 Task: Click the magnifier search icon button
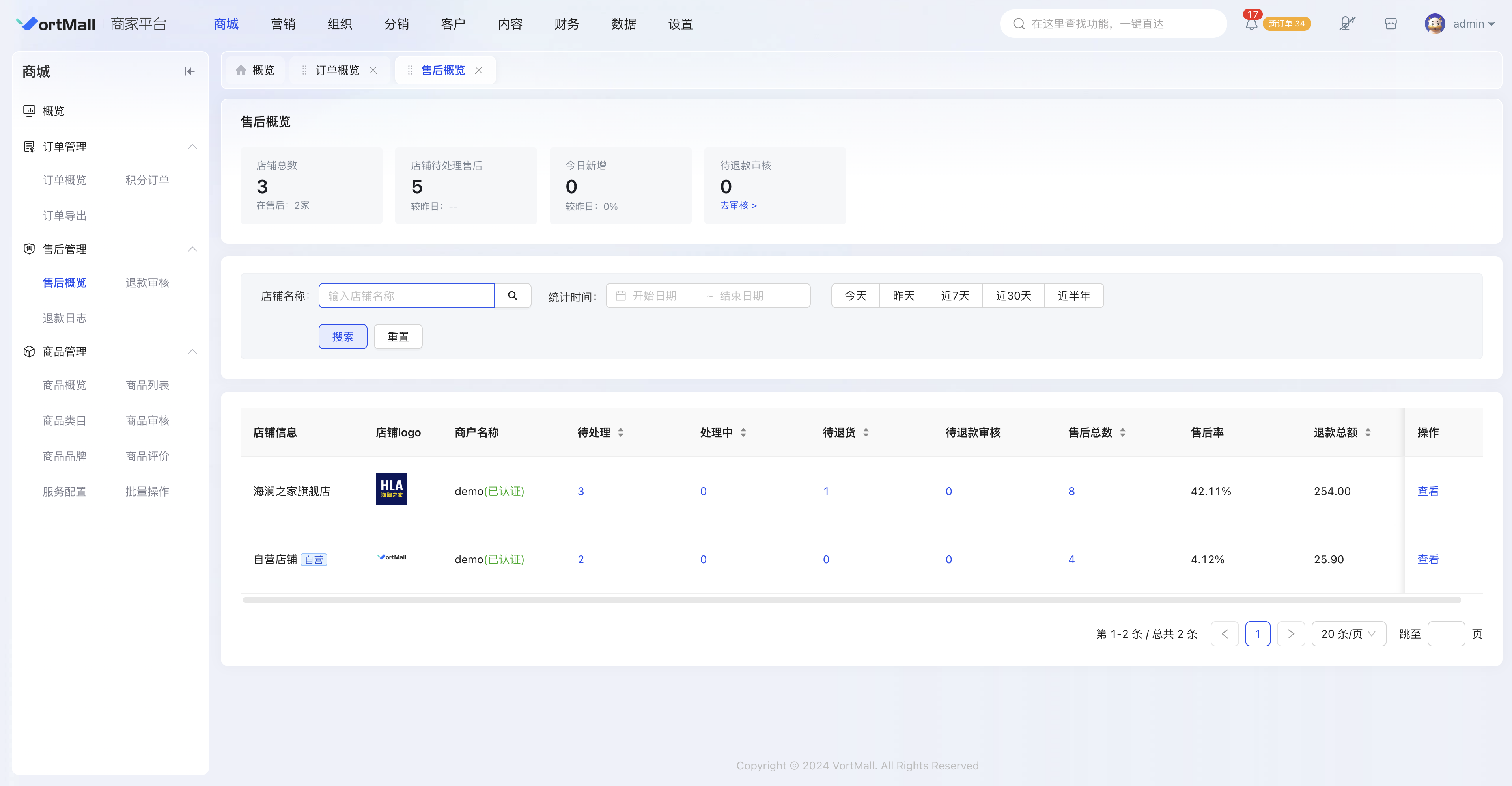[512, 296]
